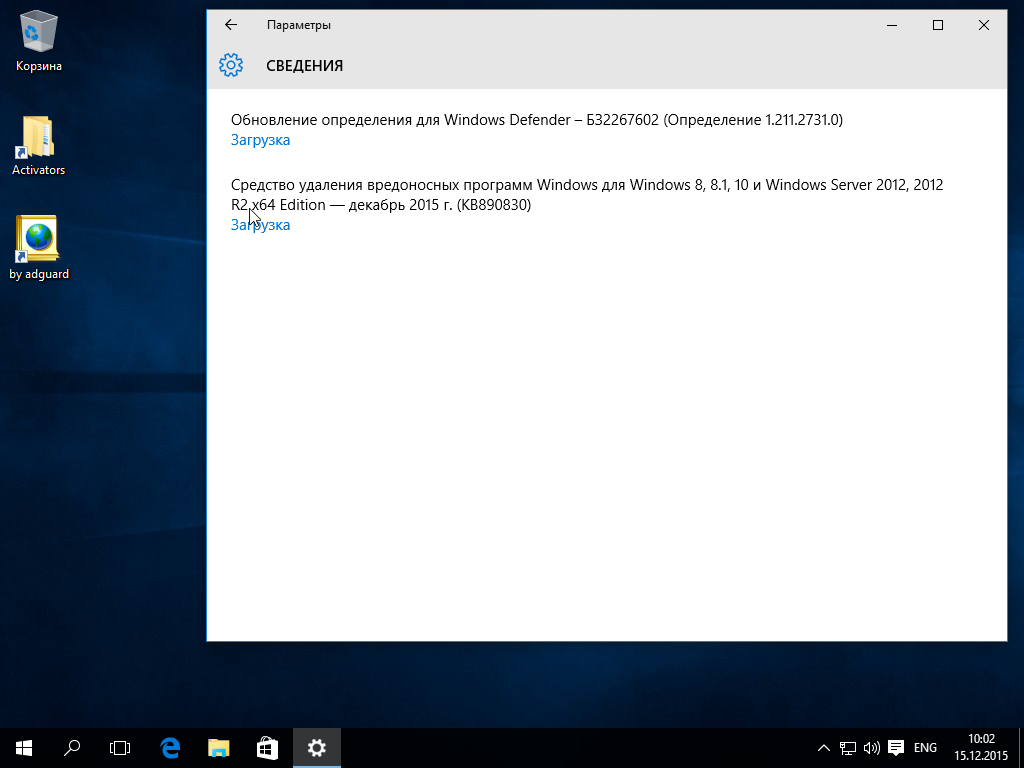Close the Параметры window
1024x768 pixels.
point(984,25)
